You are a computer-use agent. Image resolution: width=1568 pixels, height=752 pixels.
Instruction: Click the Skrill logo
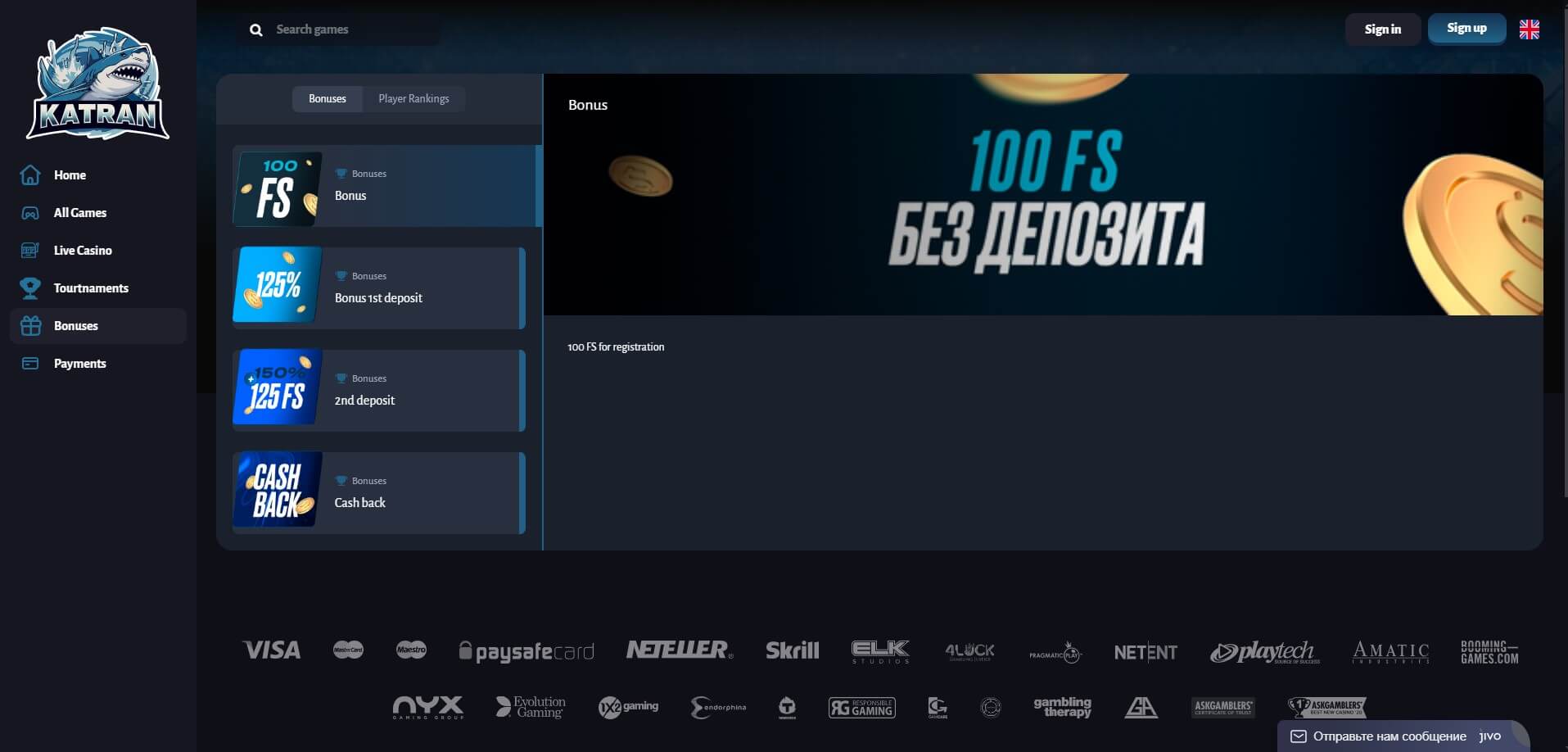tap(793, 650)
